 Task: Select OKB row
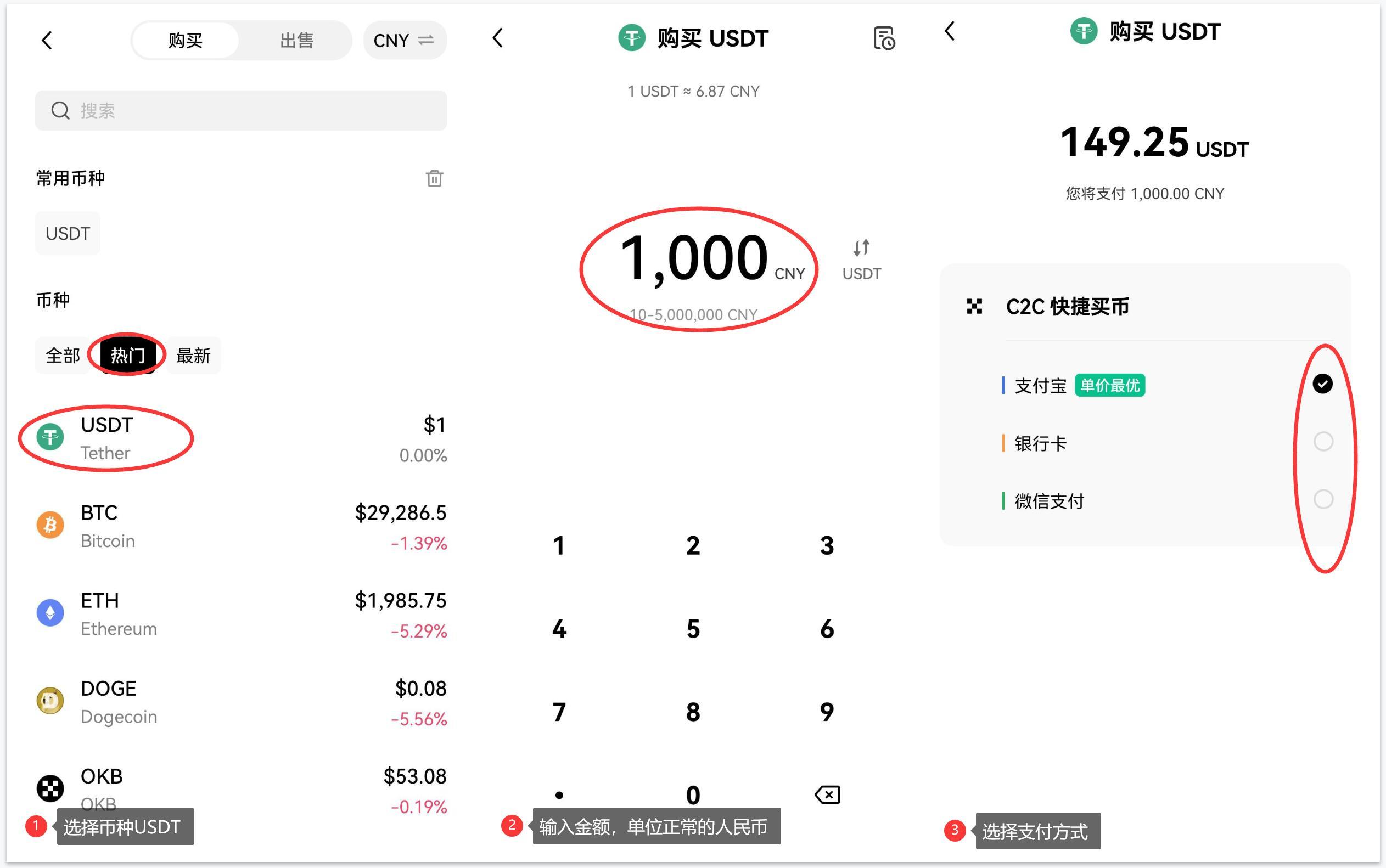coord(241,790)
